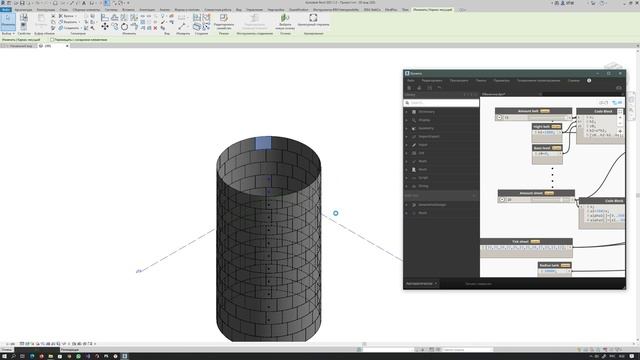Open the Modify Curtain Panels ribbon tab

(x=433, y=9)
